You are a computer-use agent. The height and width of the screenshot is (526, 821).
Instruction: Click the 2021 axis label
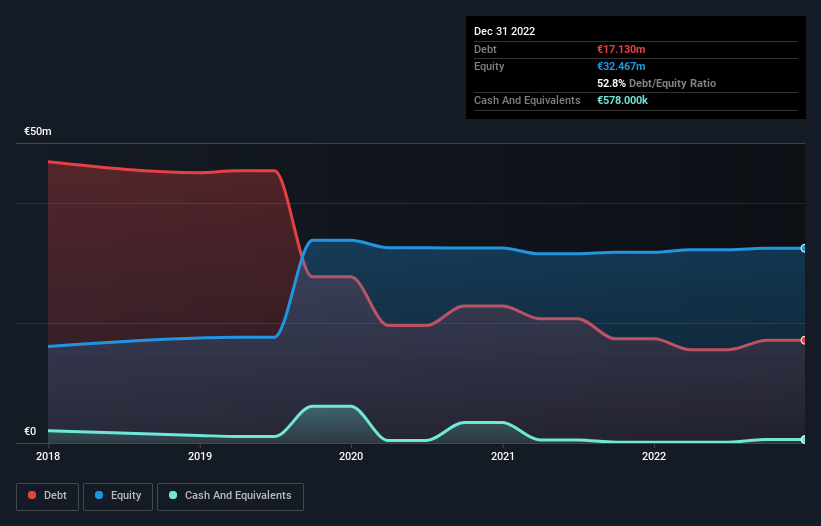click(x=503, y=456)
